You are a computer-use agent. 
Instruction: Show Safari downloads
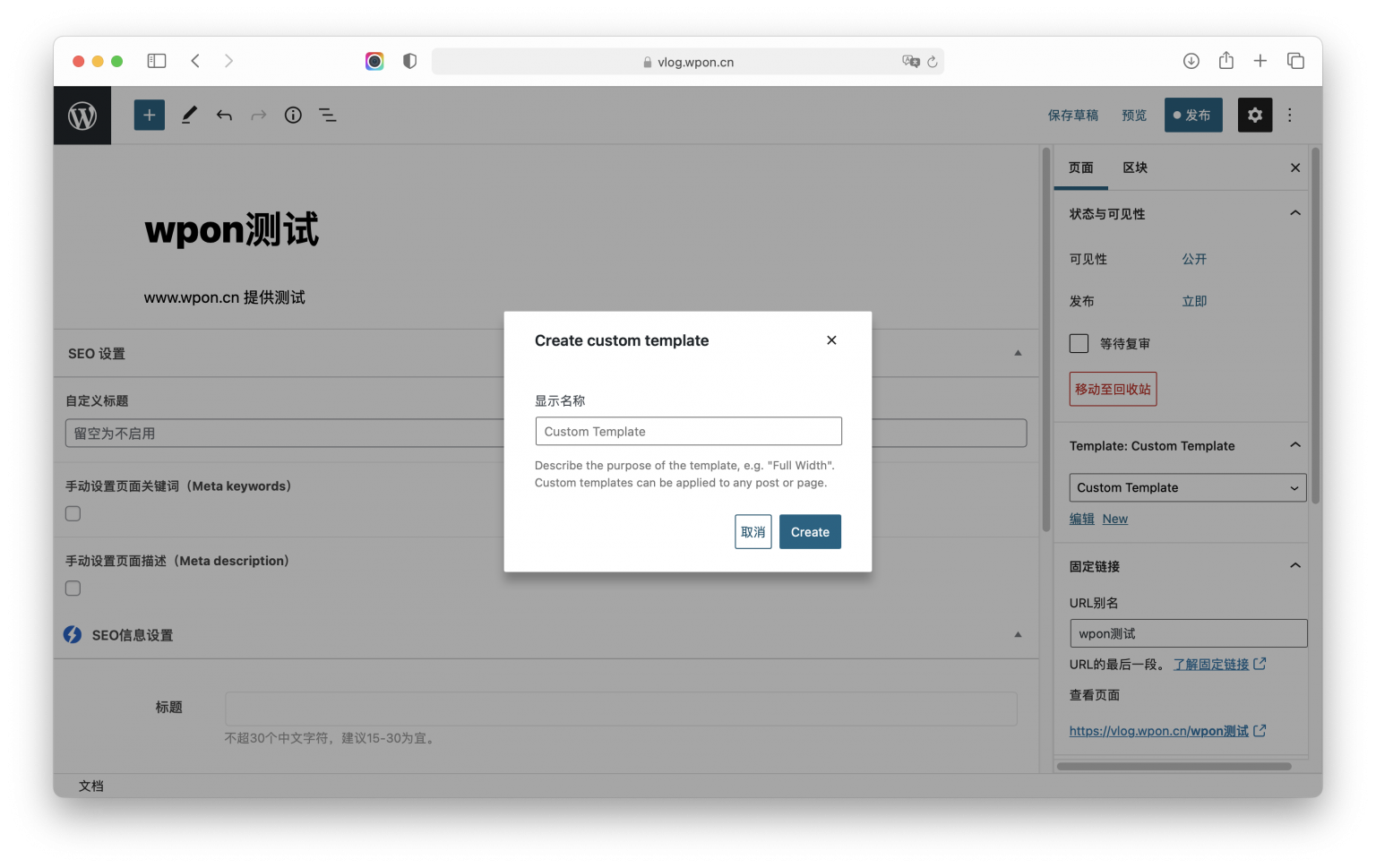pyautogui.click(x=1191, y=61)
